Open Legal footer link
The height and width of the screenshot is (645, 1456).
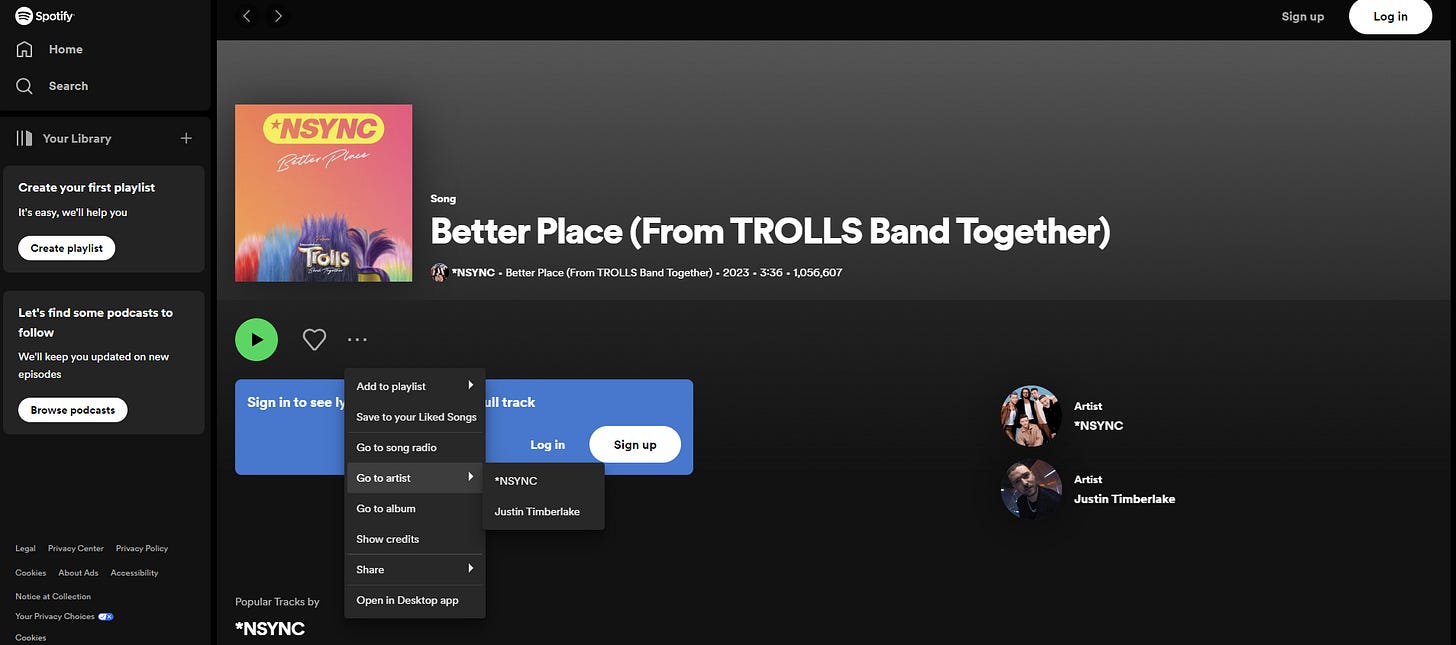[25, 548]
